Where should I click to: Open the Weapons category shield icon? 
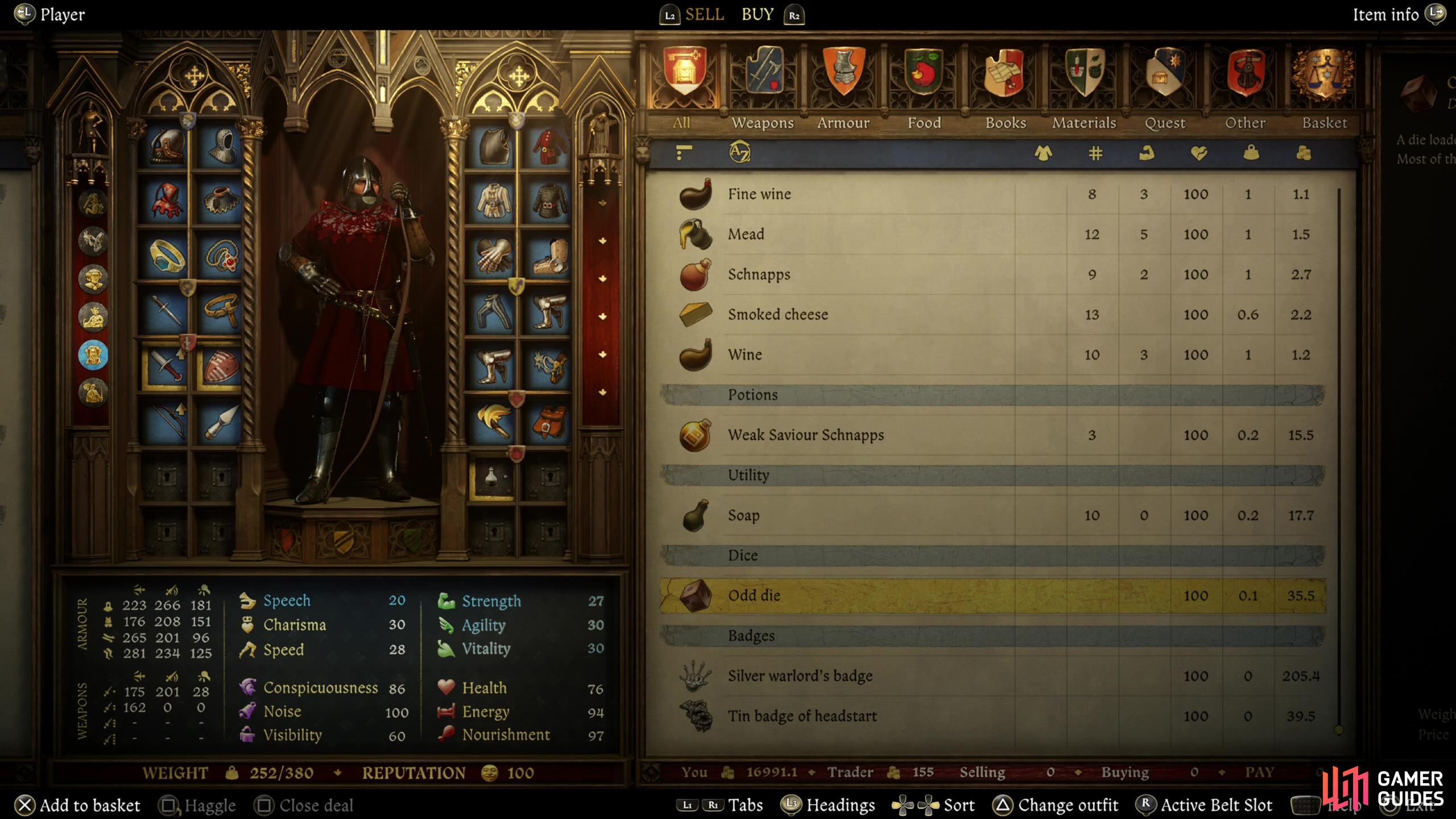point(763,72)
